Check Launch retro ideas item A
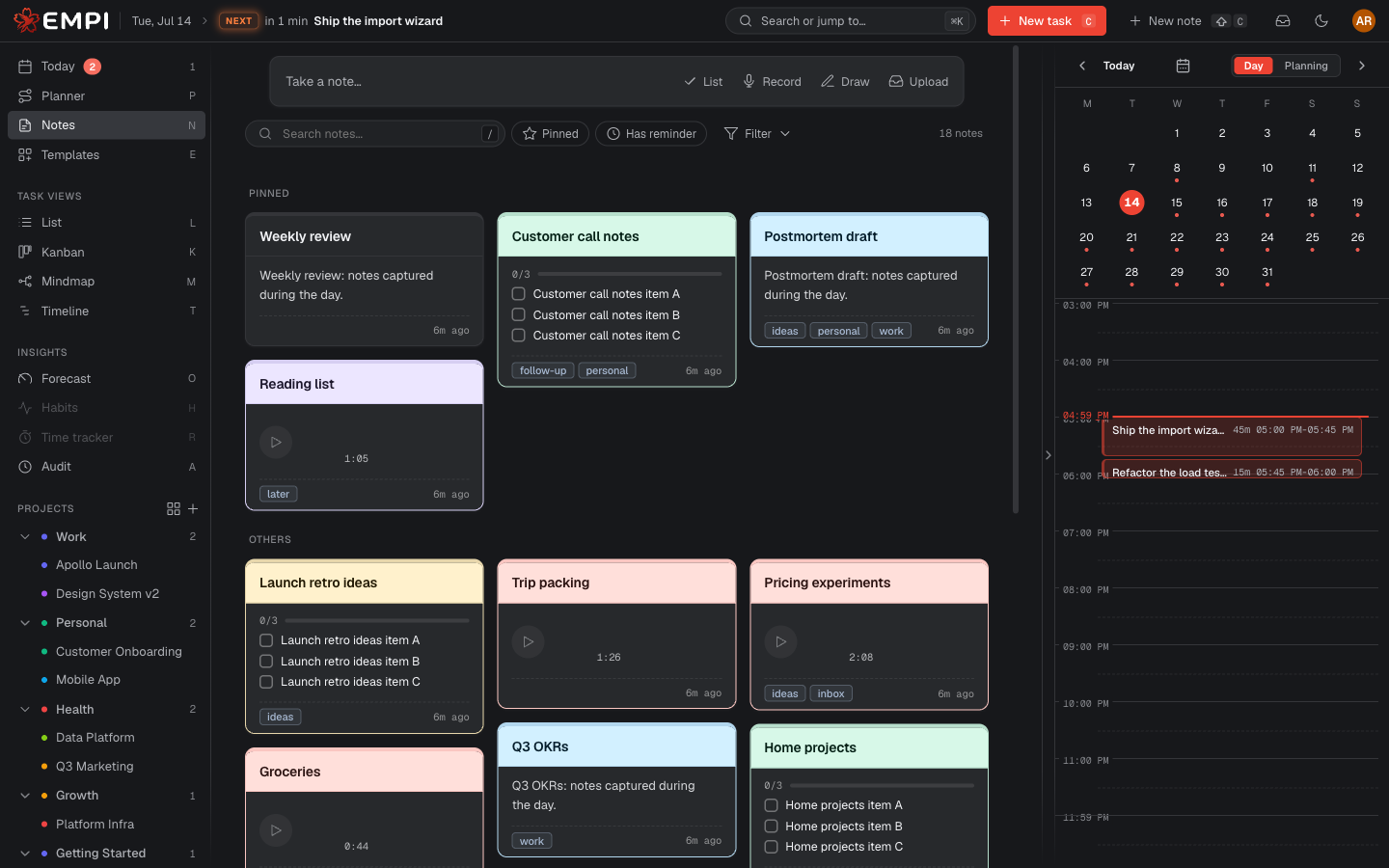This screenshot has width=1389, height=868. (266, 640)
